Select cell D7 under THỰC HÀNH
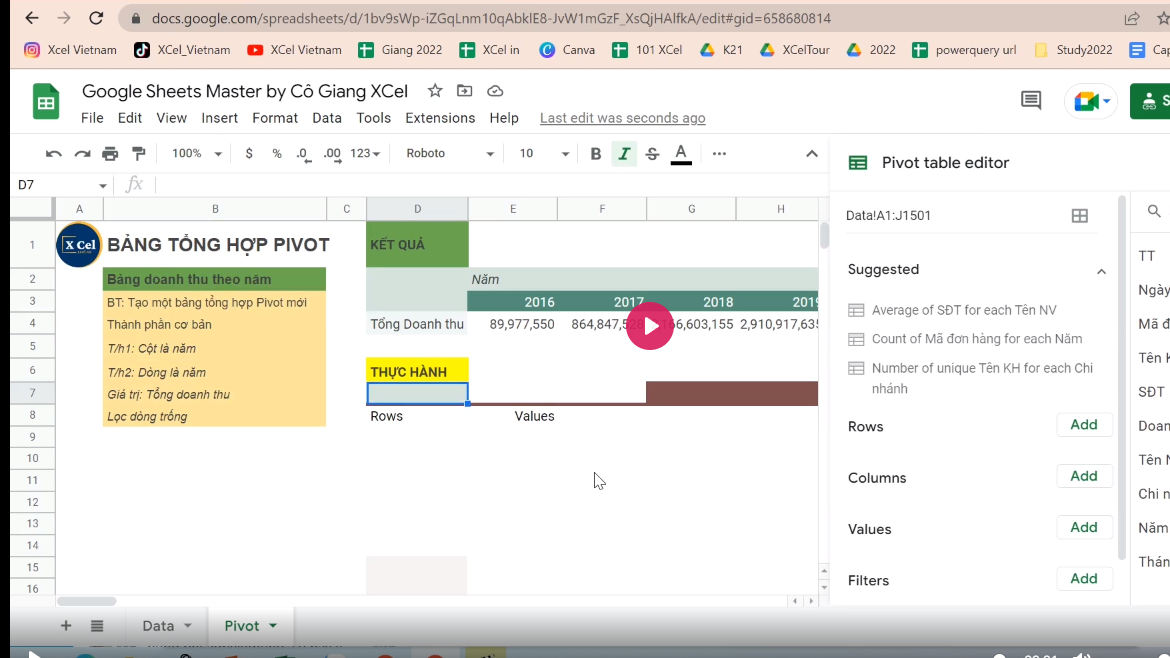 pos(417,393)
